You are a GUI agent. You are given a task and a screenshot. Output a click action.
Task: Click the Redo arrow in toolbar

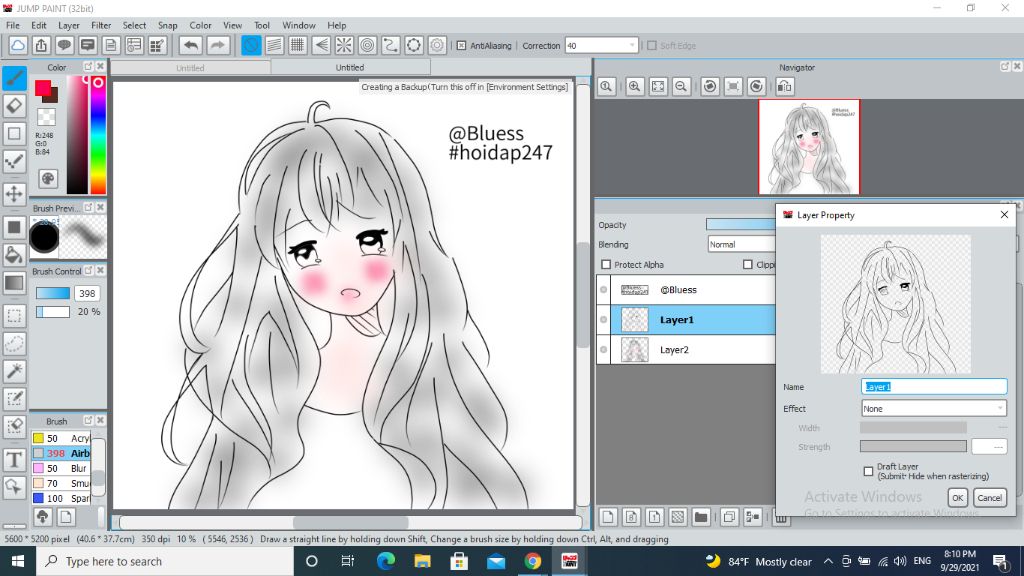(218, 45)
